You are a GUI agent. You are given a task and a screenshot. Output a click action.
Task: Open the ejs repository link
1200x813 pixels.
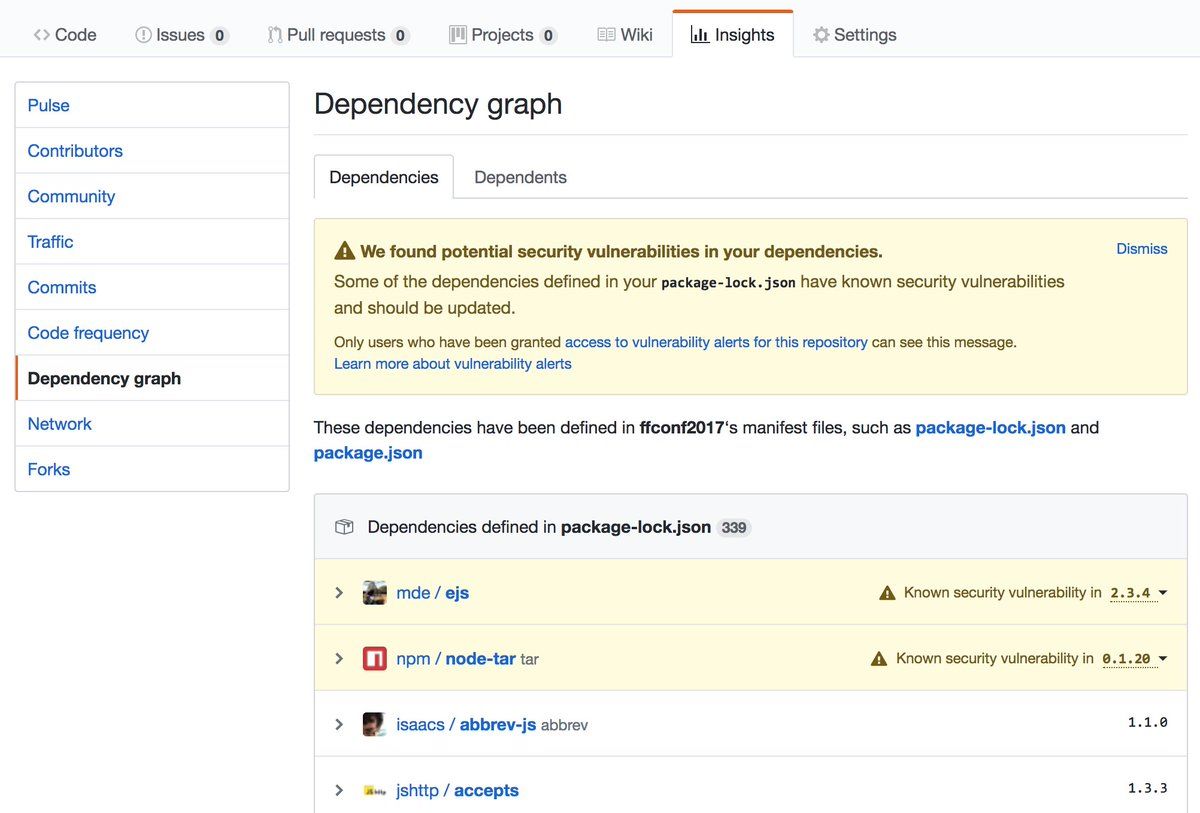coord(457,593)
